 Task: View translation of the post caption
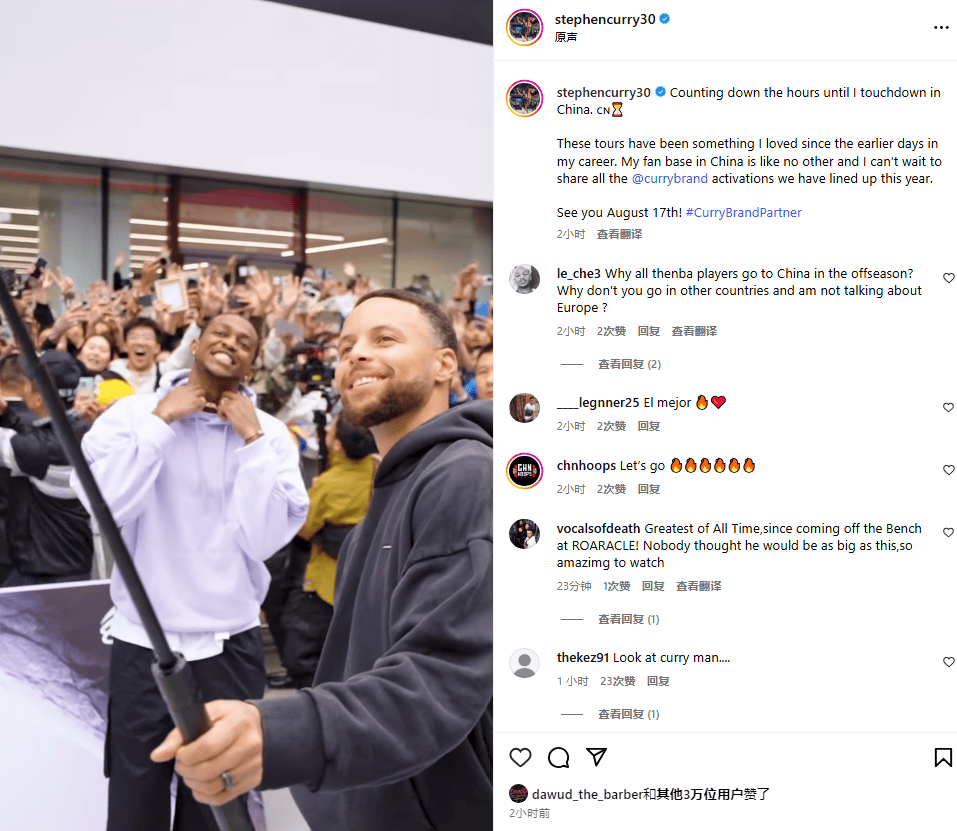(x=619, y=234)
